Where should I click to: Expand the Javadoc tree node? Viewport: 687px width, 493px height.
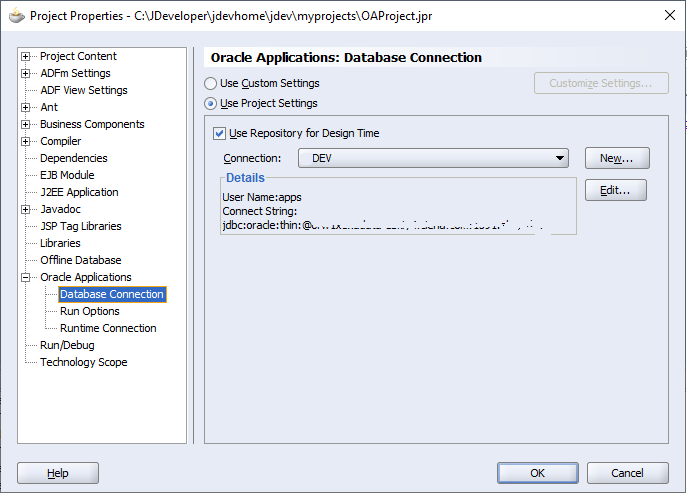25,209
